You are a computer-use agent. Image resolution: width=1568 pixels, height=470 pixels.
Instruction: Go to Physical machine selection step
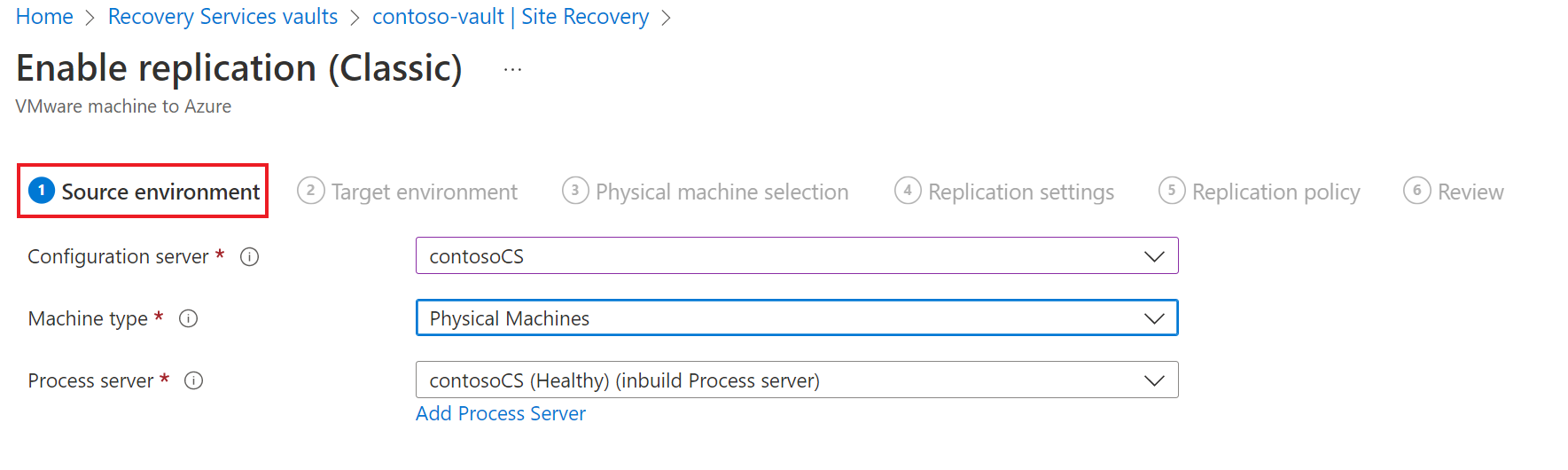(722, 192)
